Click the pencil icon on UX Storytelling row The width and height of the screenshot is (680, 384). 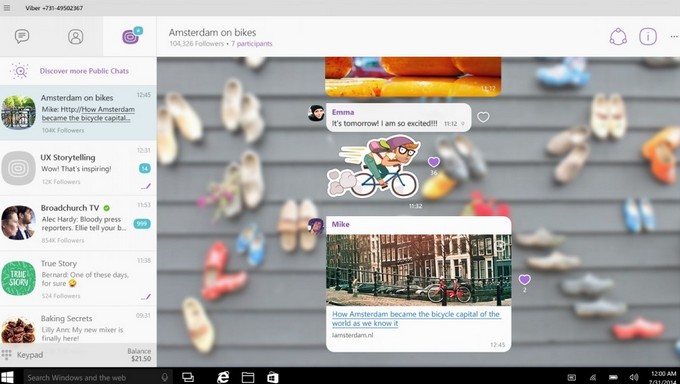click(146, 187)
